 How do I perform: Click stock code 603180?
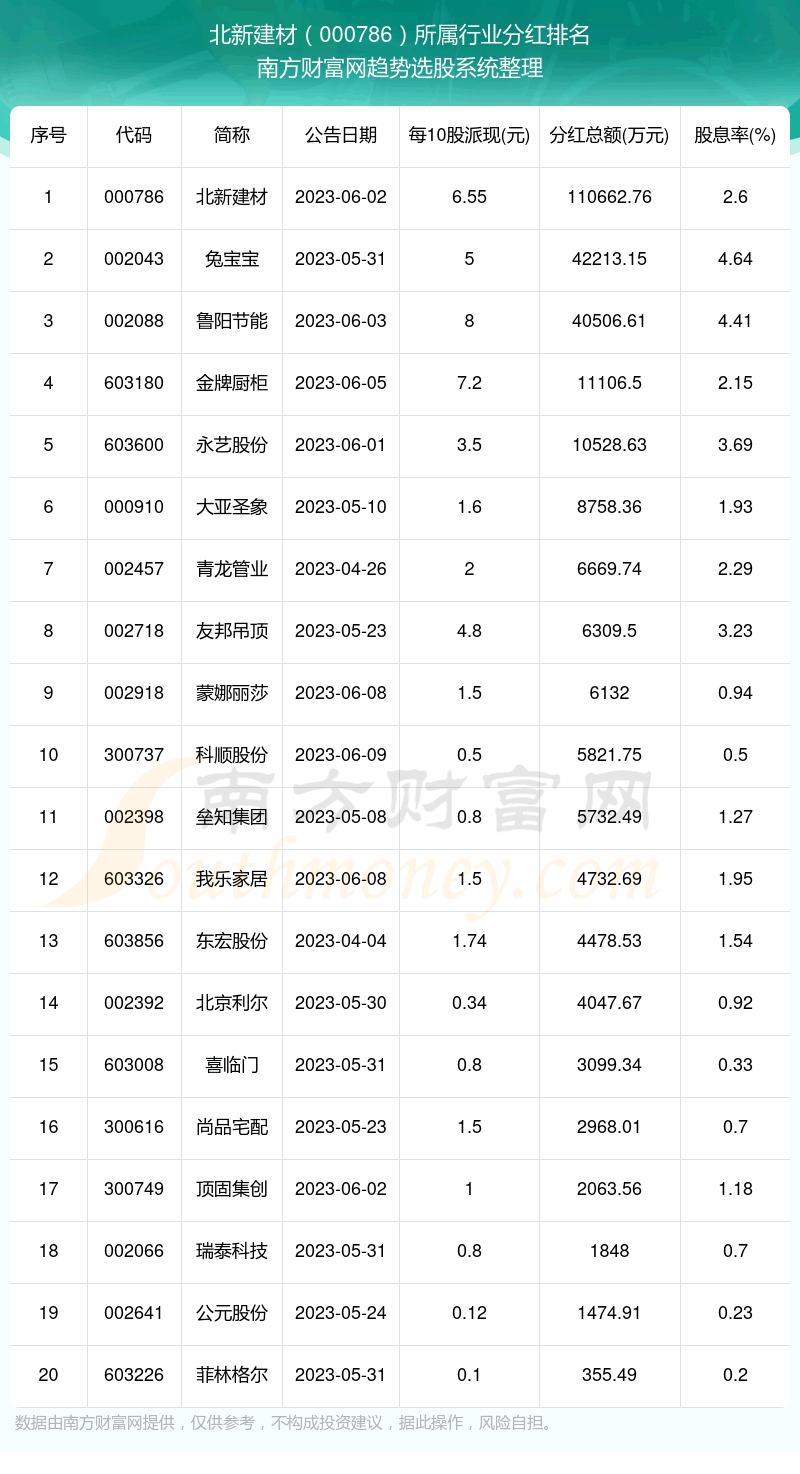point(134,383)
